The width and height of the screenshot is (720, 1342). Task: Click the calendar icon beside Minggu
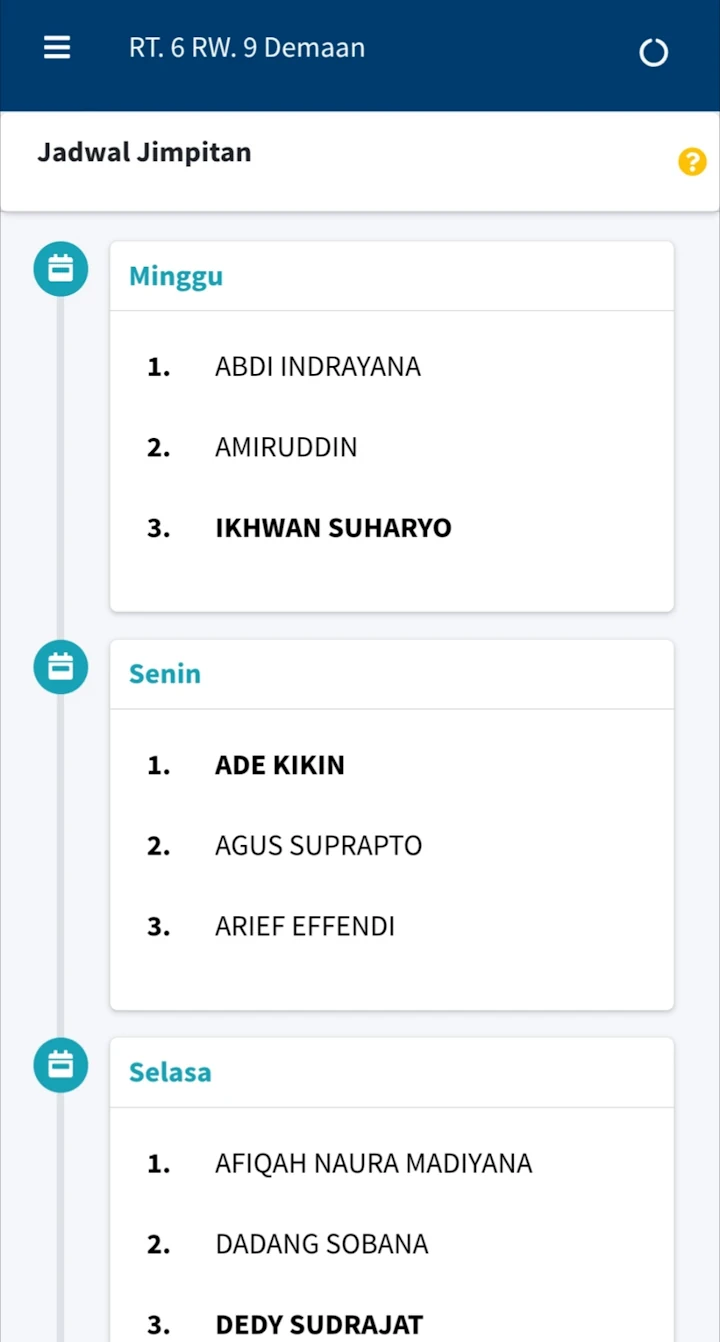pyautogui.click(x=61, y=269)
